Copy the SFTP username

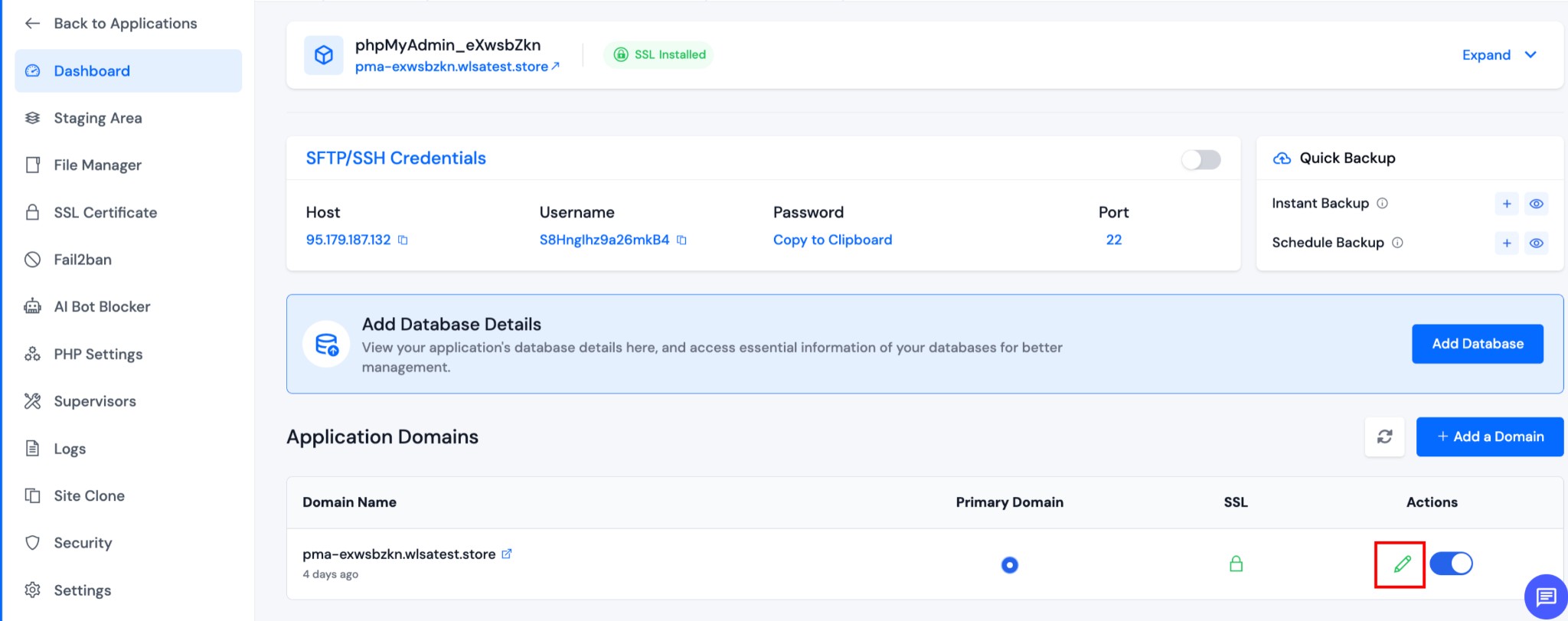681,240
